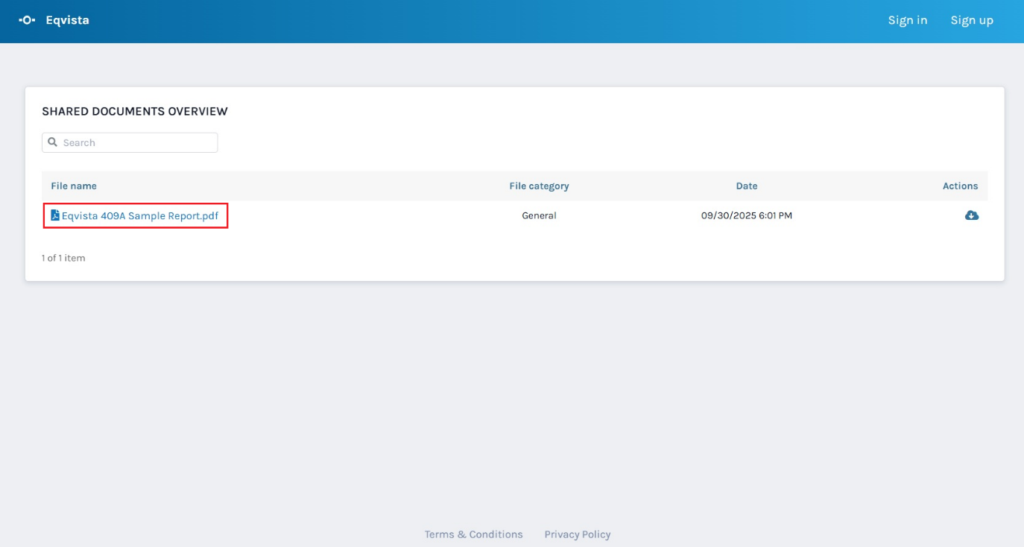Click the PDF file type icon
Image resolution: width=1024 pixels, height=547 pixels.
click(x=55, y=215)
